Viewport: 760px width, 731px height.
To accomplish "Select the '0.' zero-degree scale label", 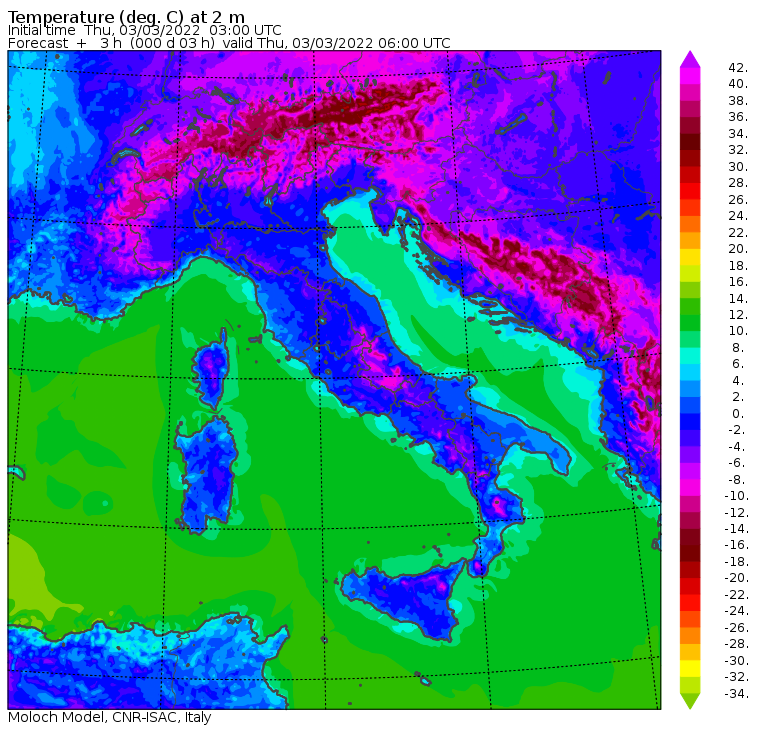I will tap(738, 413).
